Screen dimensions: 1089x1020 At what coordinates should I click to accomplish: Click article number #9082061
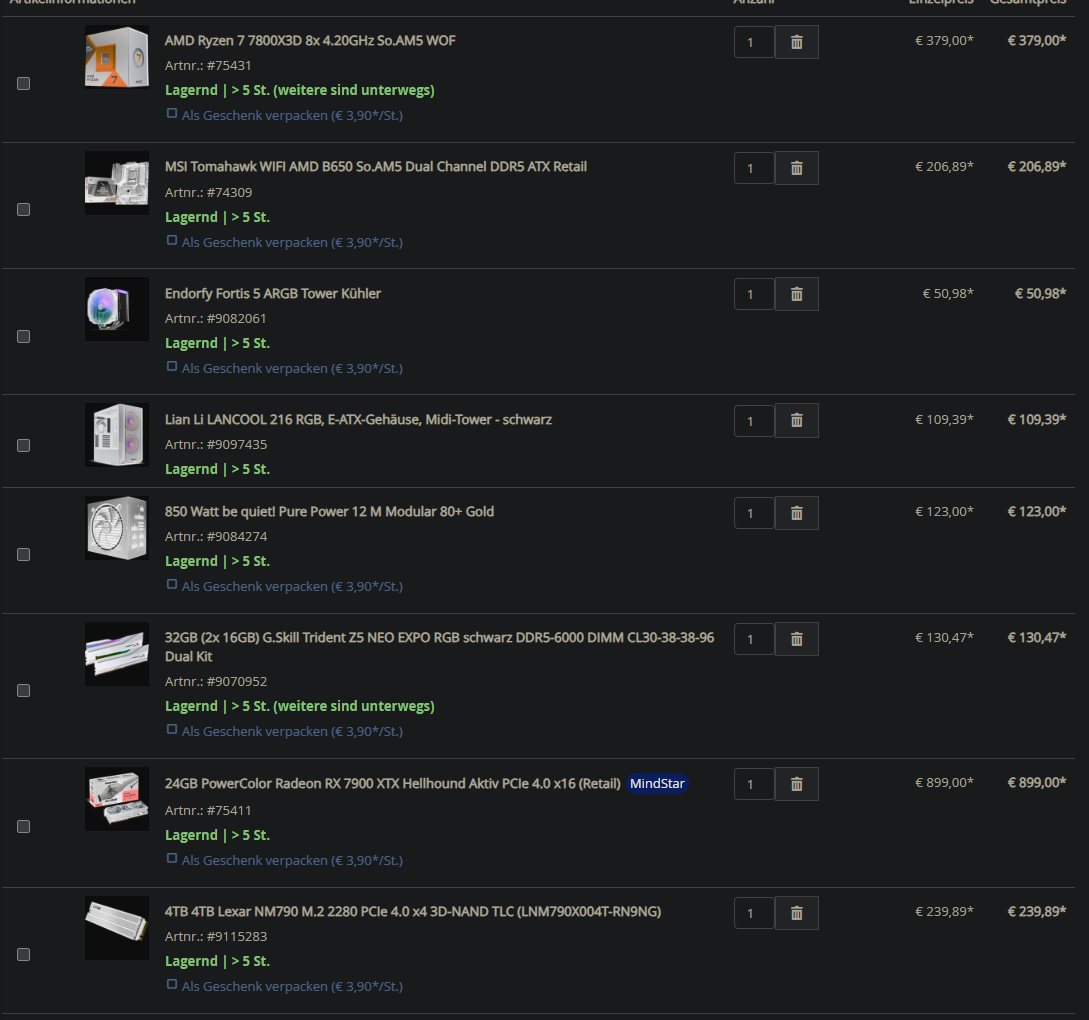pyautogui.click(x=236, y=319)
